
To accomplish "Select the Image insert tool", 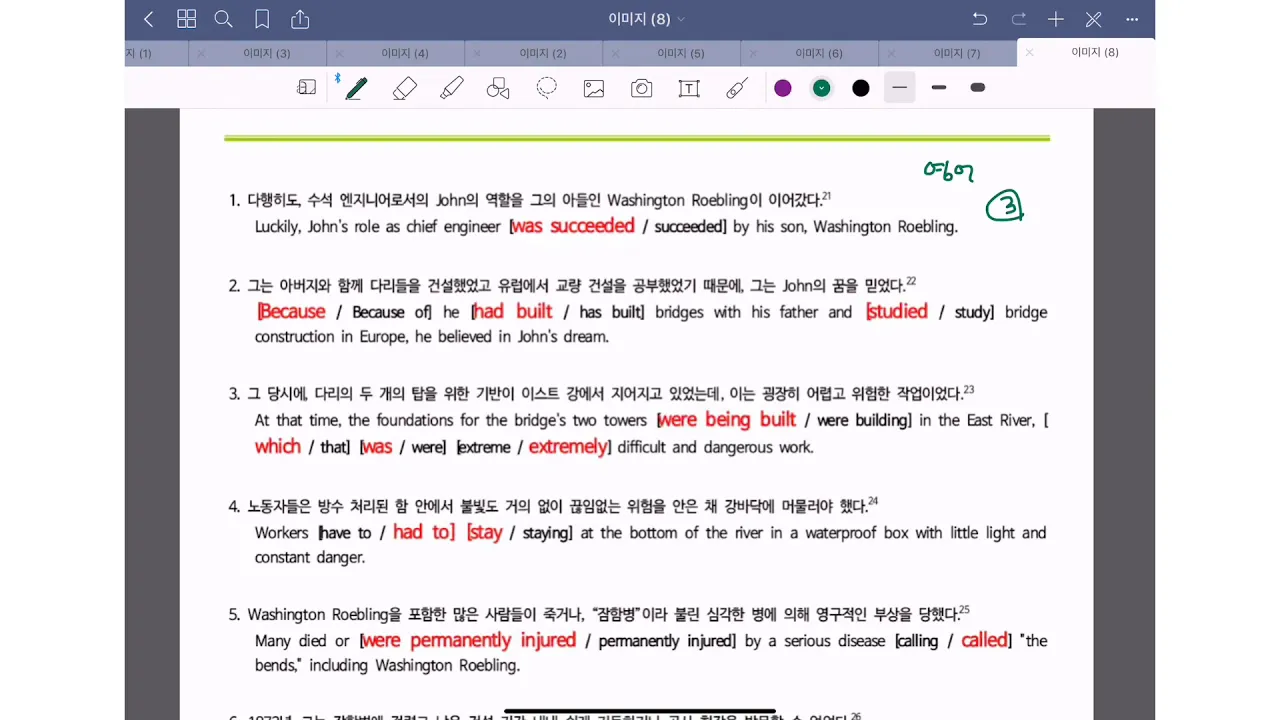I will click(x=594, y=88).
